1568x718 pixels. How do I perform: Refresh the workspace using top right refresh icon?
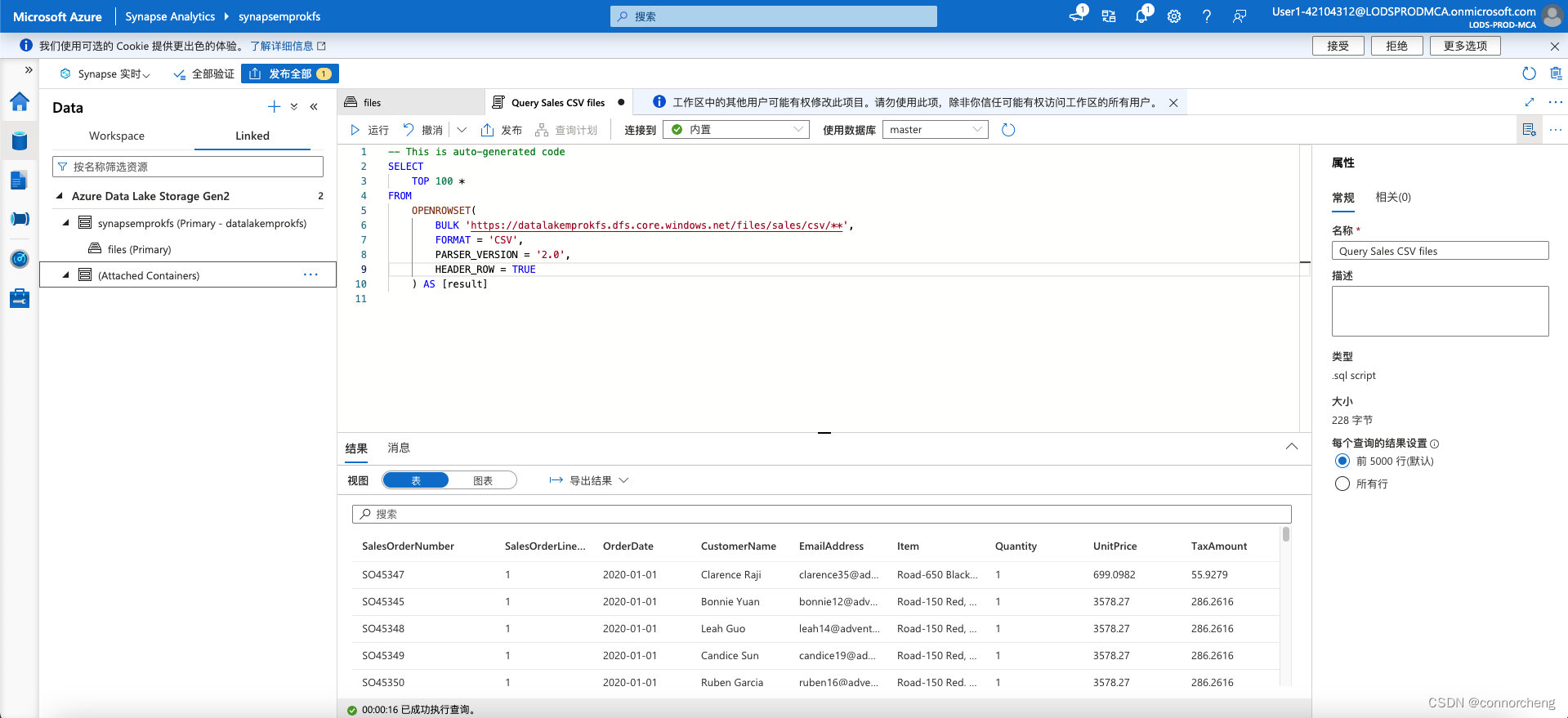tap(1530, 74)
